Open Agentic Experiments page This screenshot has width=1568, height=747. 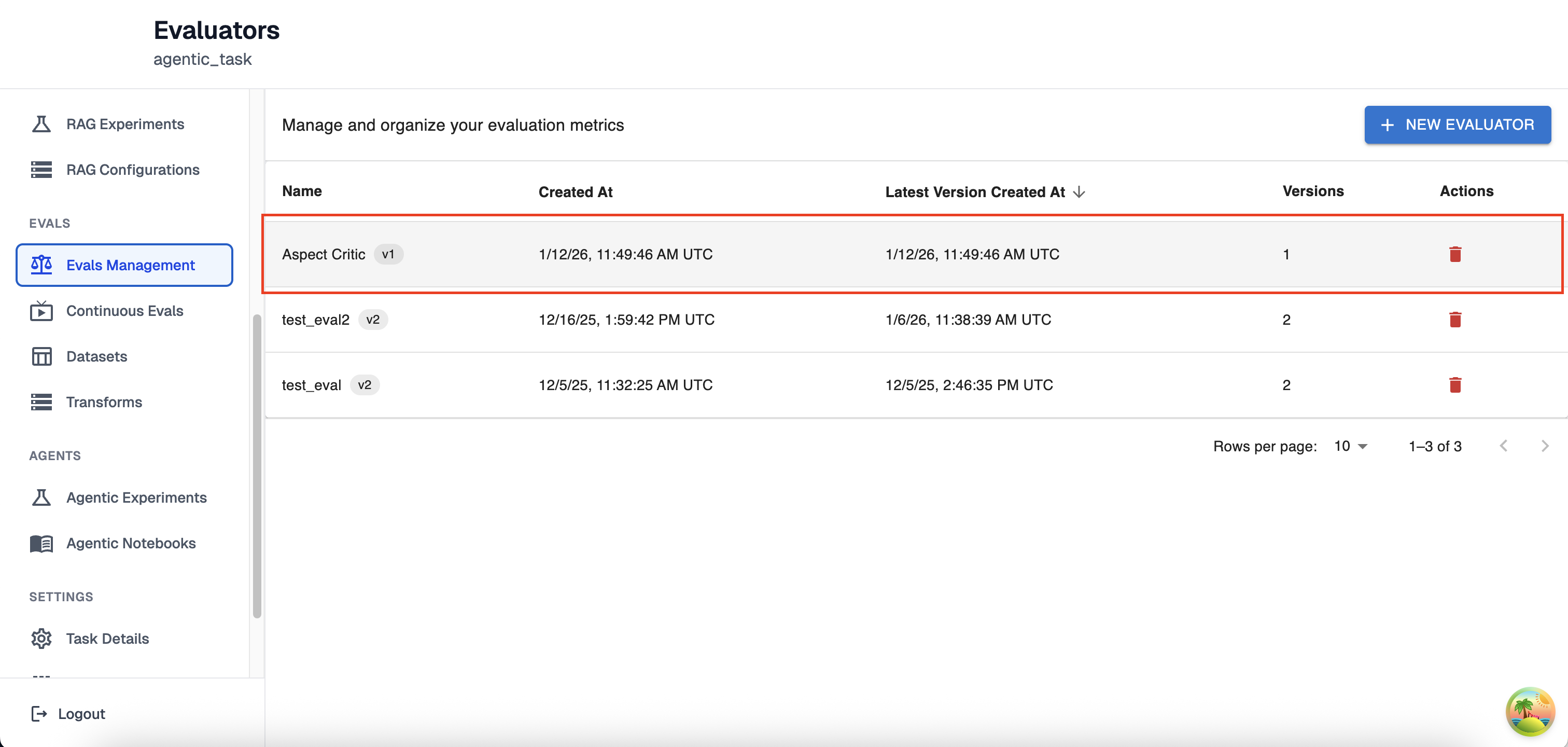[136, 497]
